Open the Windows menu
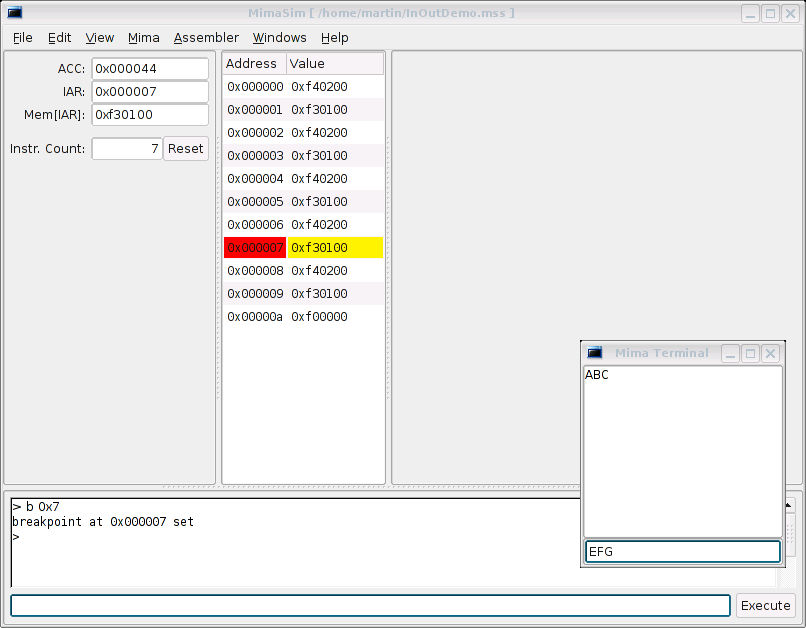Image resolution: width=806 pixels, height=628 pixels. click(x=280, y=37)
